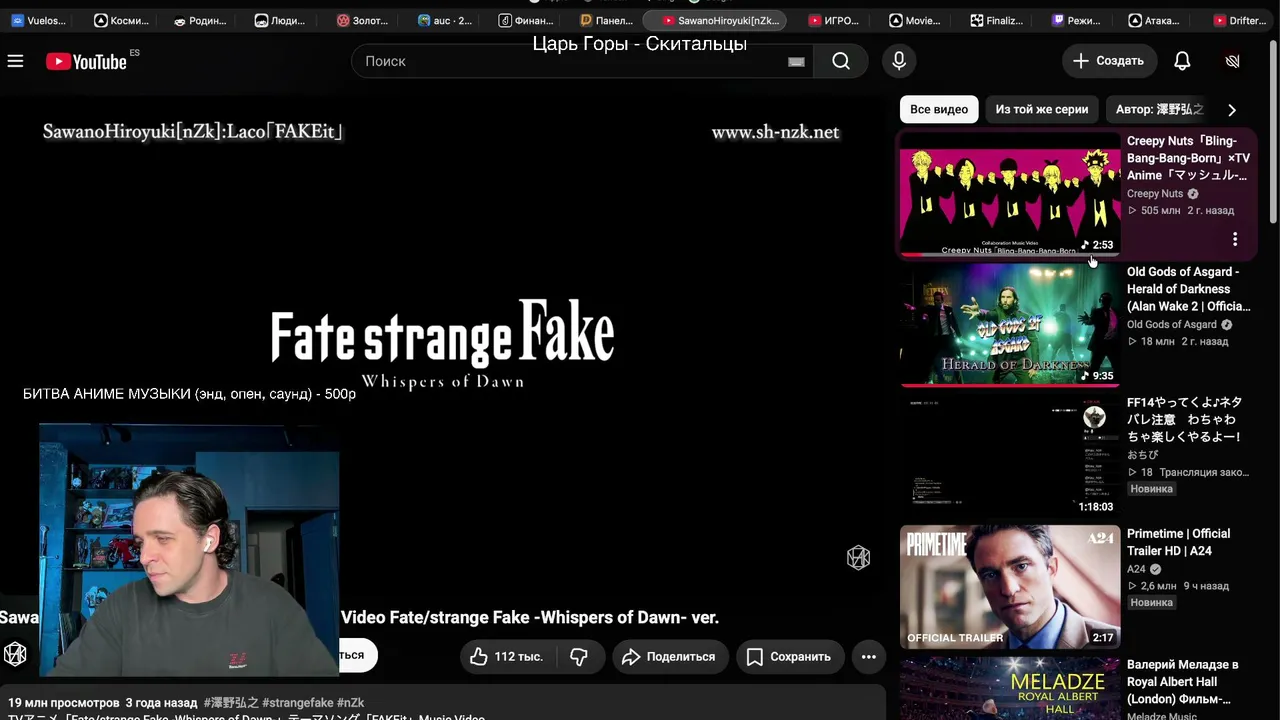Open the channel avatar below the video

coord(15,654)
